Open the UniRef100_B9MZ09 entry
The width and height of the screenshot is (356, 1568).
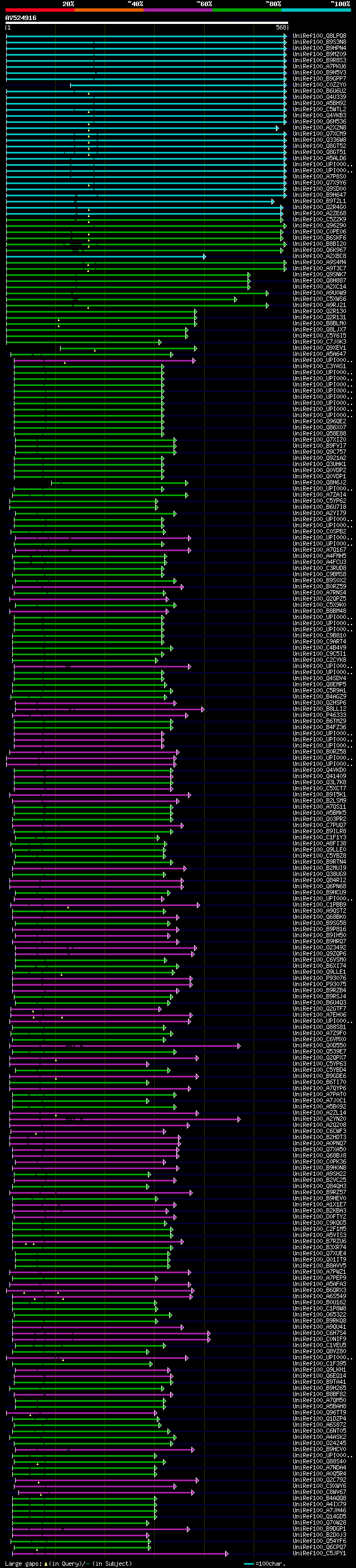(x=319, y=54)
